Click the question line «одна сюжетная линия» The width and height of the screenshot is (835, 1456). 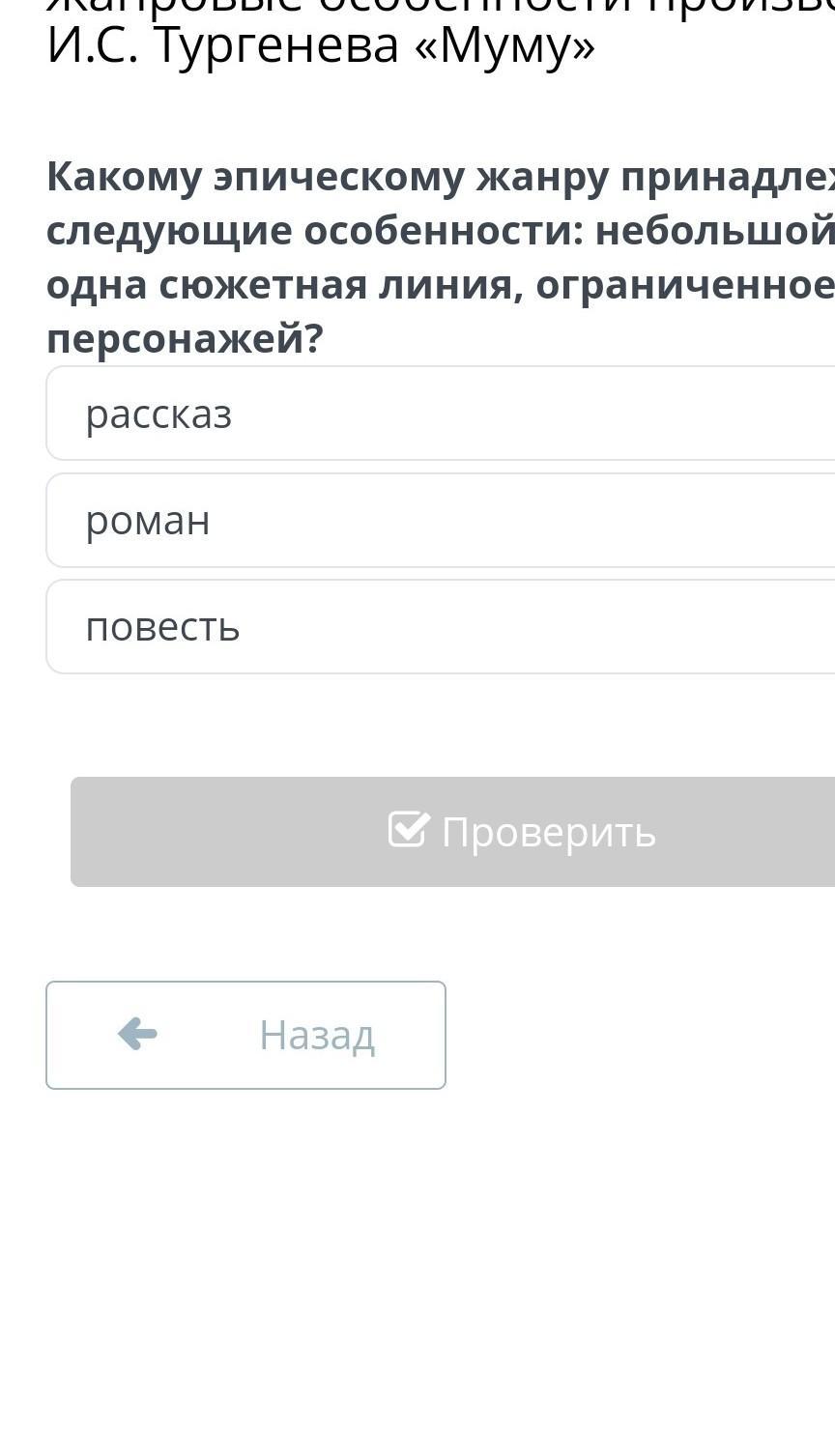(x=441, y=285)
